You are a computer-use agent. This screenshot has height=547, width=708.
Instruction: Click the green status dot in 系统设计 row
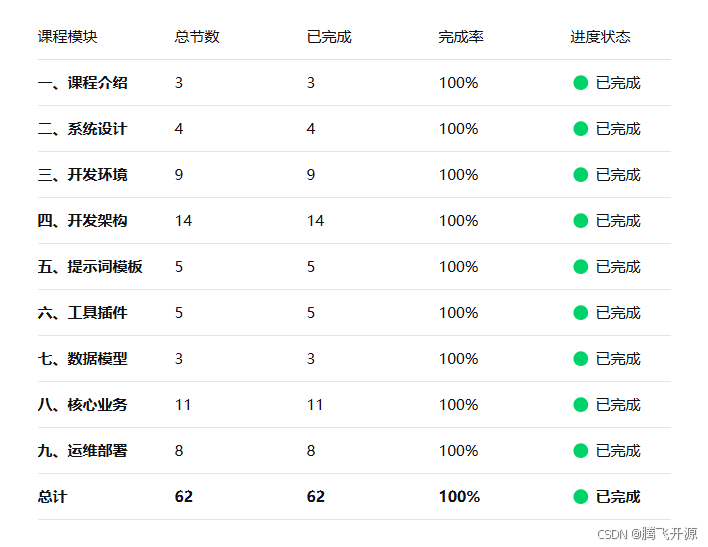tap(580, 129)
